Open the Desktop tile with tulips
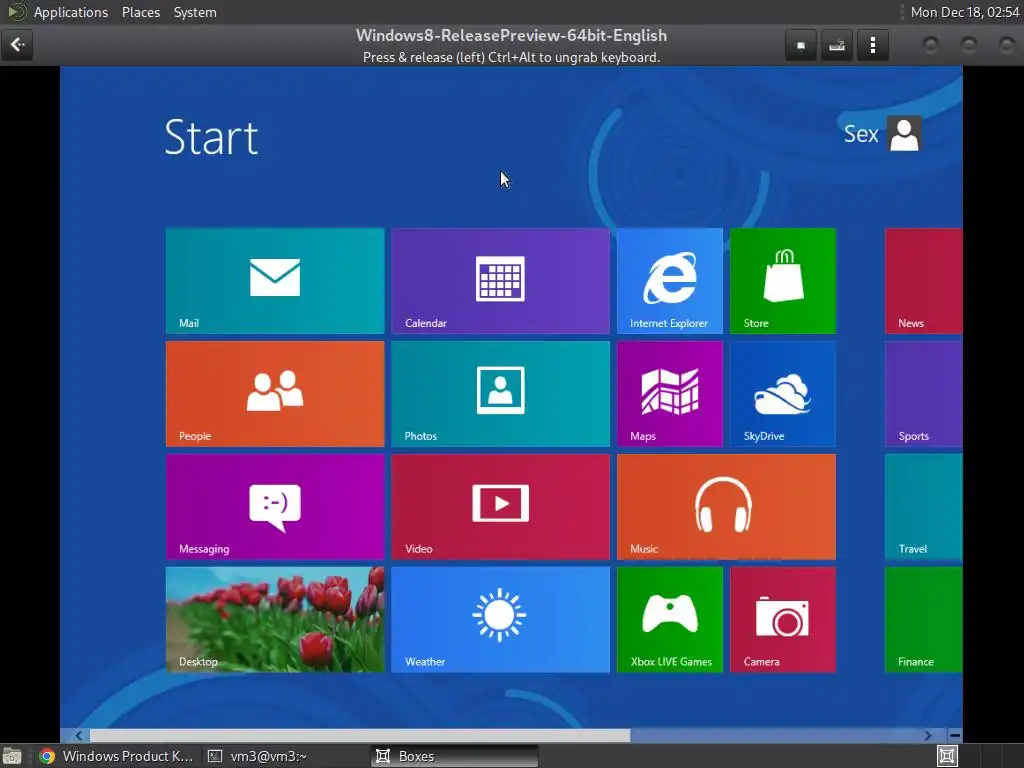 click(275, 619)
